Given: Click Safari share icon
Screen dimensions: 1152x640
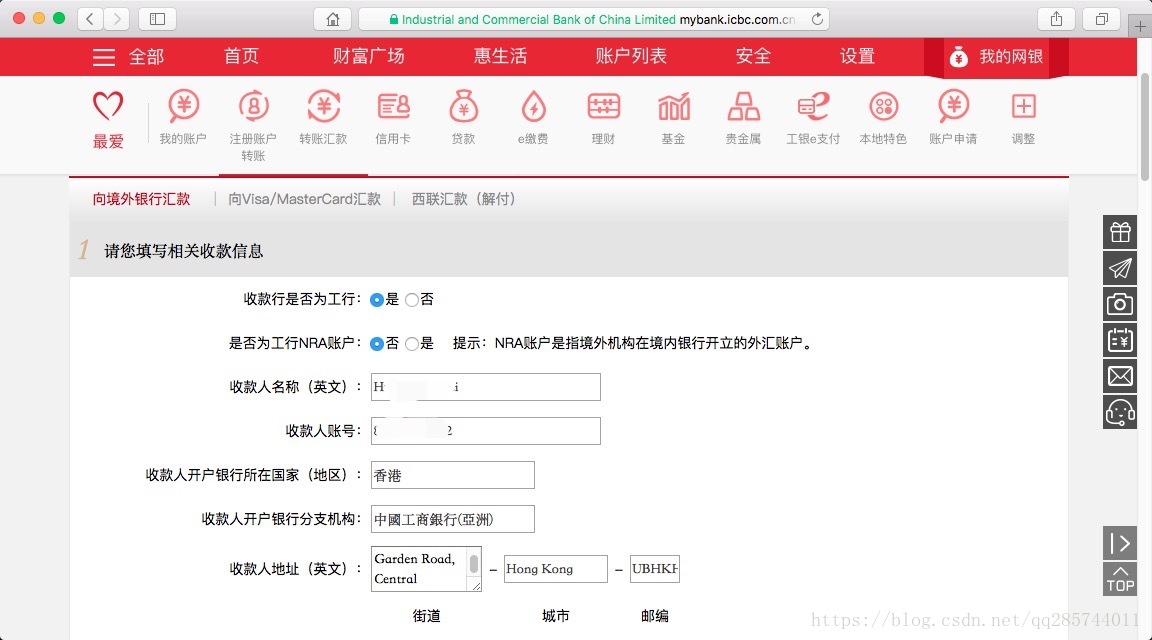Looking at the screenshot, I should (1056, 19).
